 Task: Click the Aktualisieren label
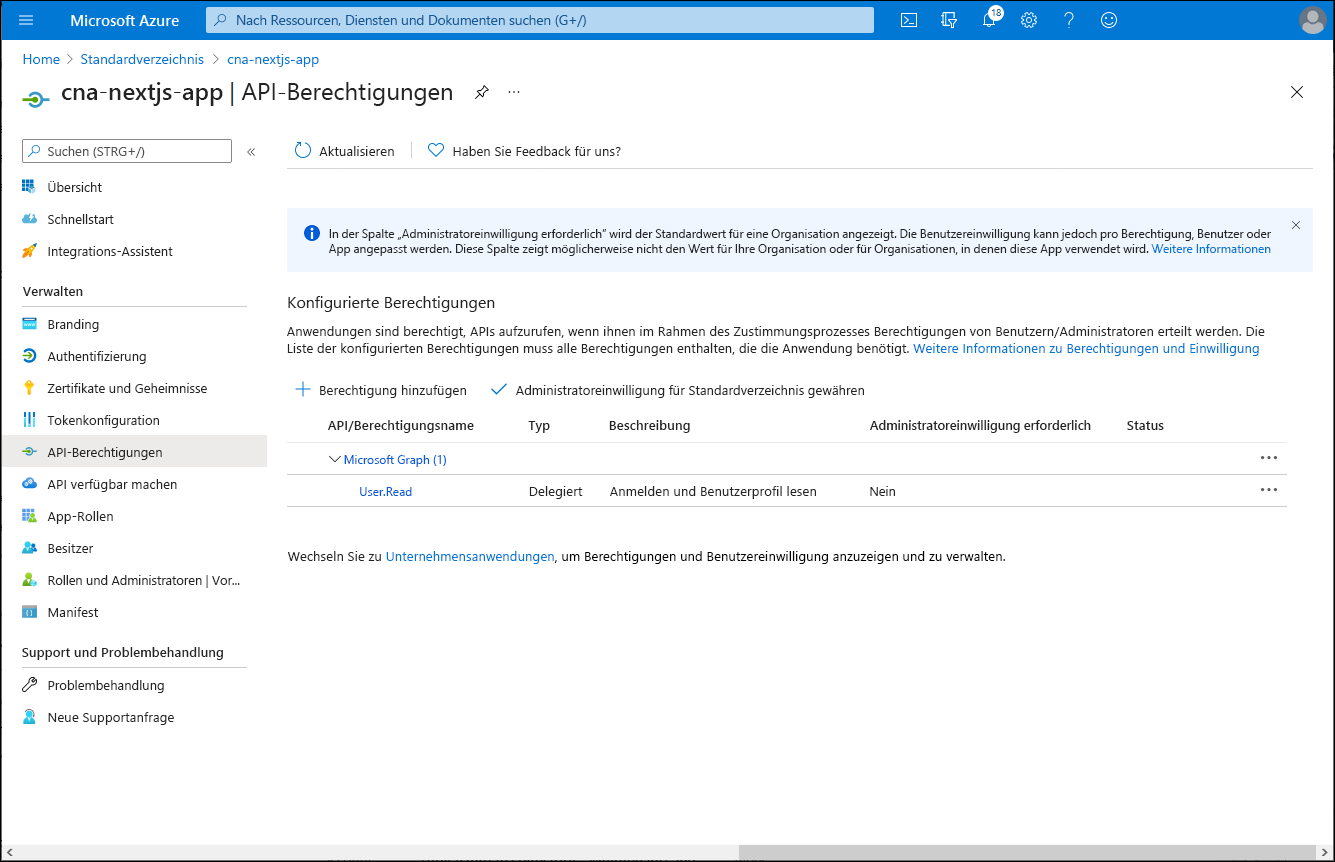(357, 151)
